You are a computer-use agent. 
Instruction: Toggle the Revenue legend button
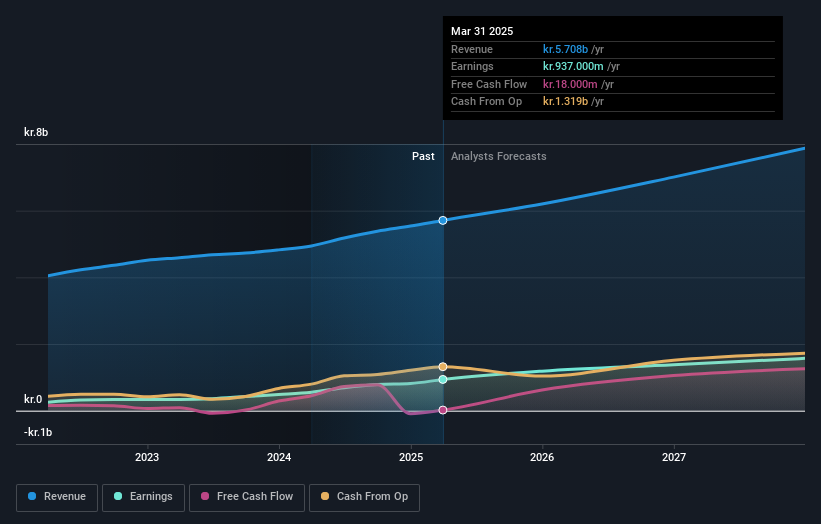[57, 497]
